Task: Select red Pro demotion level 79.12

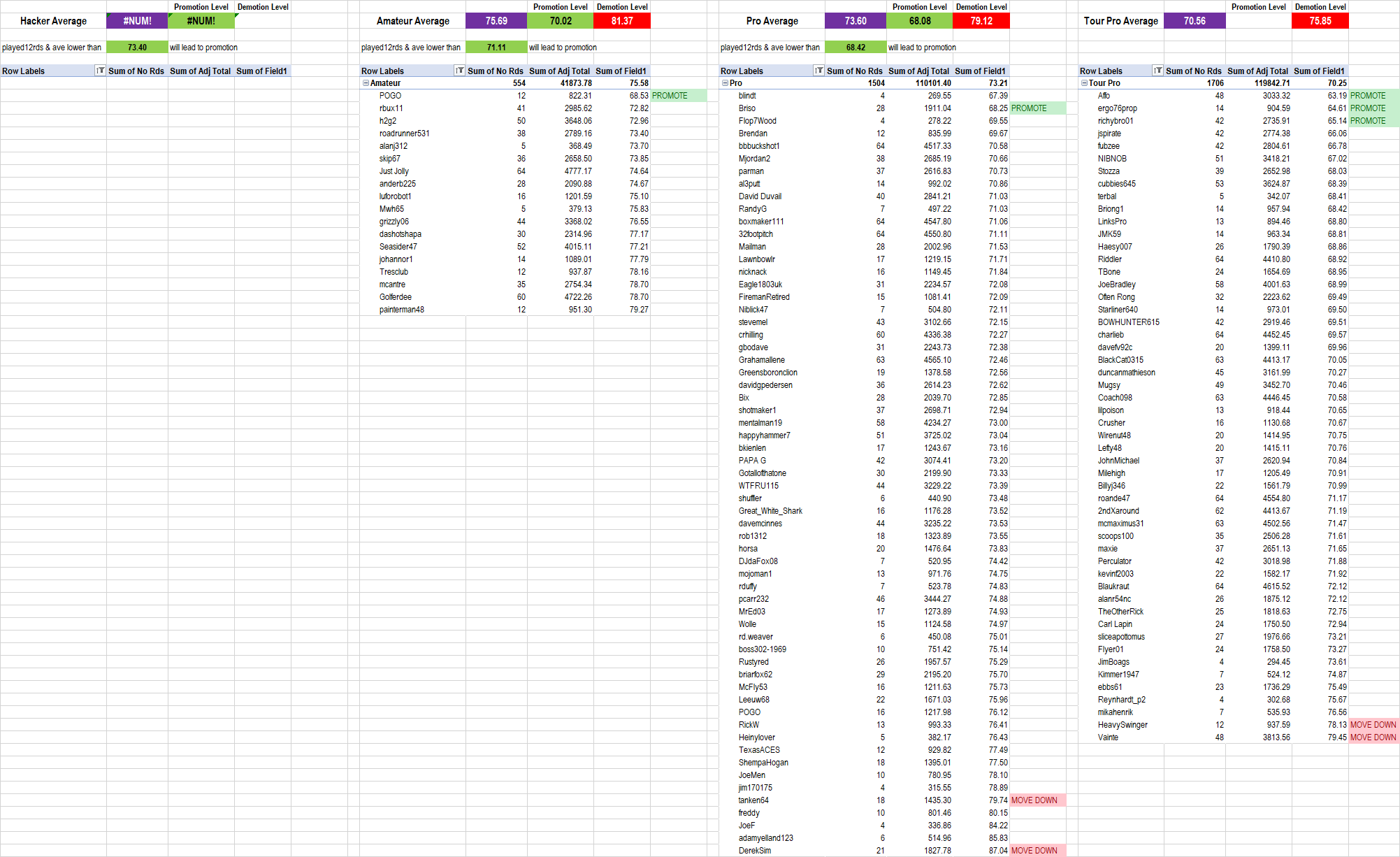Action: coord(981,21)
